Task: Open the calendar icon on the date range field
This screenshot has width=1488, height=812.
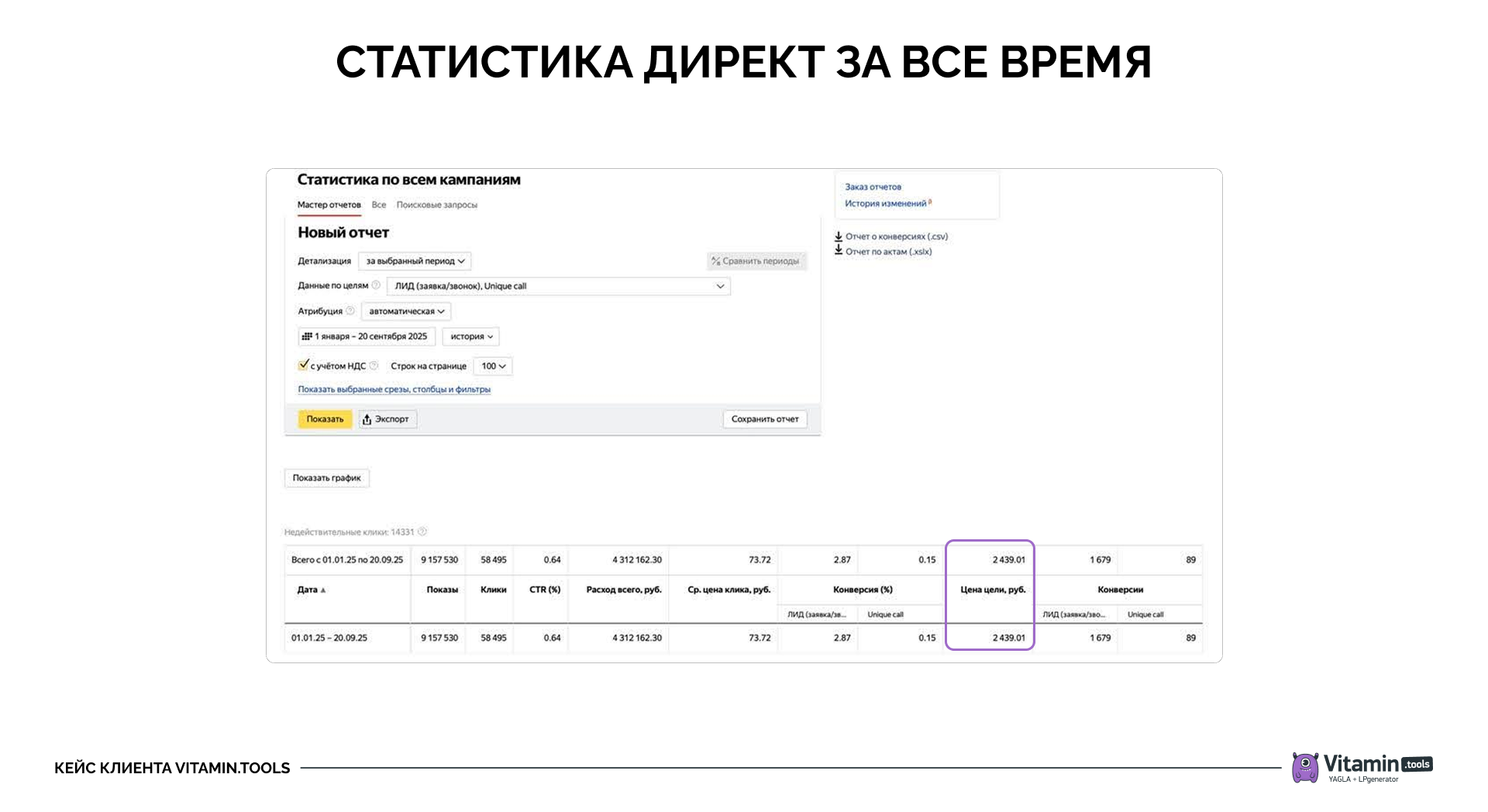Action: [307, 336]
